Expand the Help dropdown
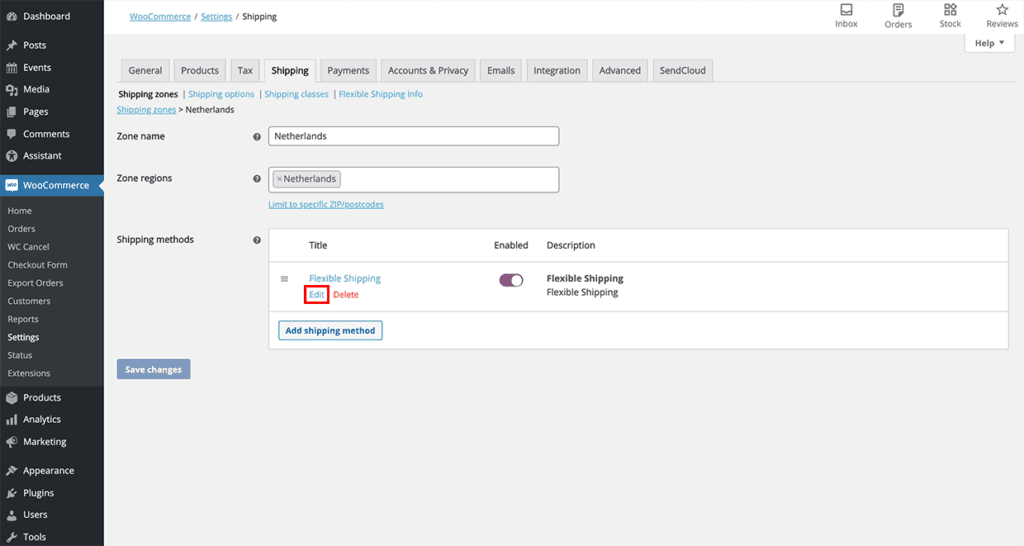The height and width of the screenshot is (546, 1024). coord(989,43)
